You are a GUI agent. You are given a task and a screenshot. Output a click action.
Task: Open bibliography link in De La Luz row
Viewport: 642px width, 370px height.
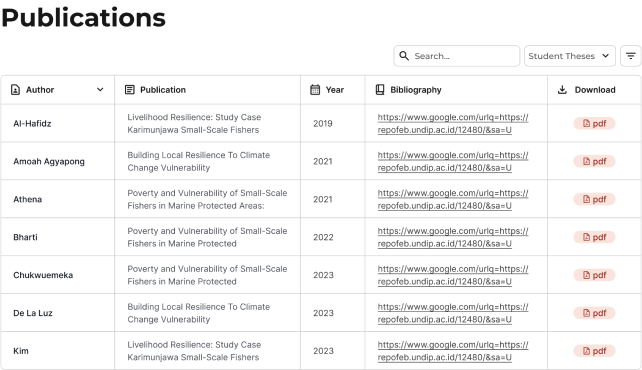[453, 313]
